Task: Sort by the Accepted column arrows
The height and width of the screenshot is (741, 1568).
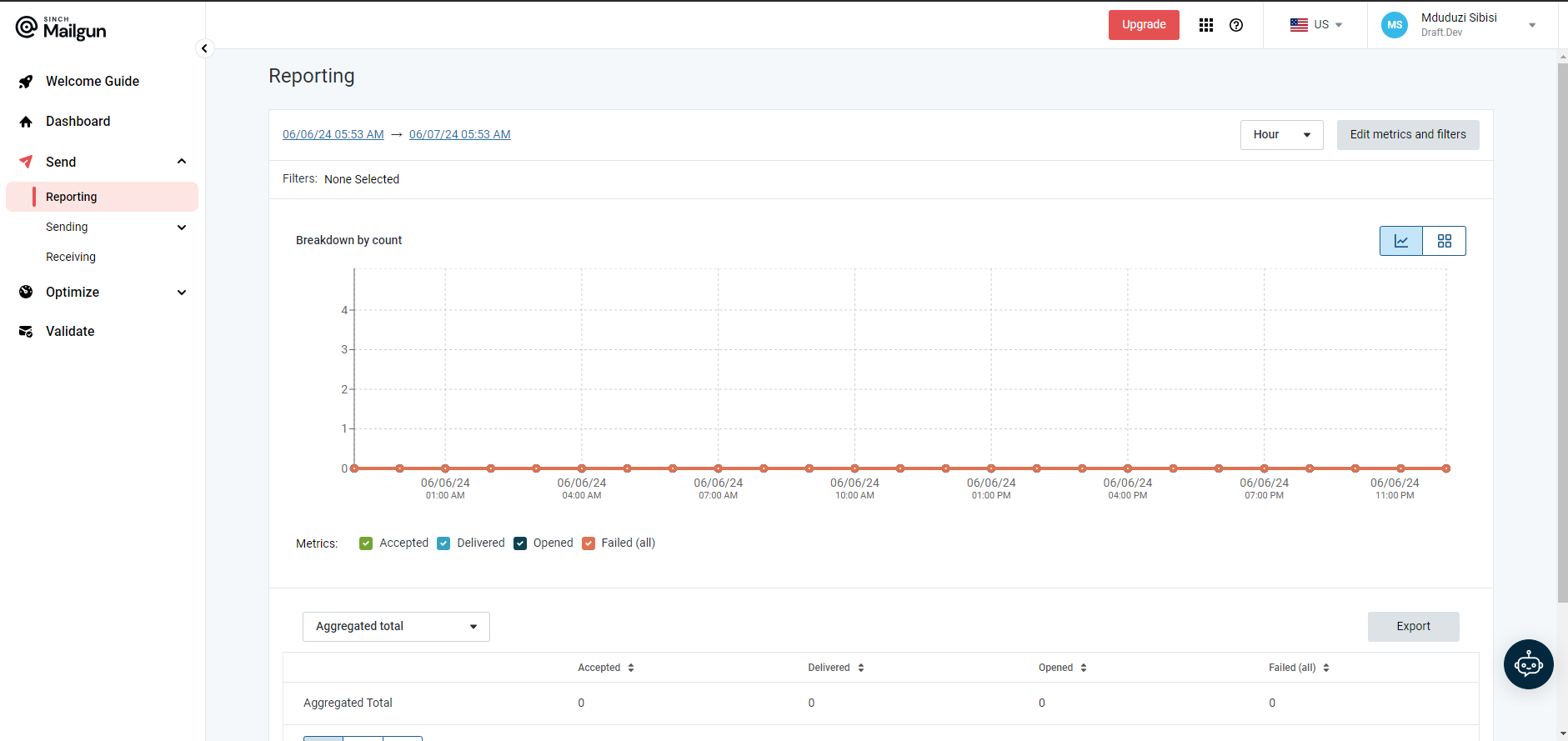Action: pos(631,668)
